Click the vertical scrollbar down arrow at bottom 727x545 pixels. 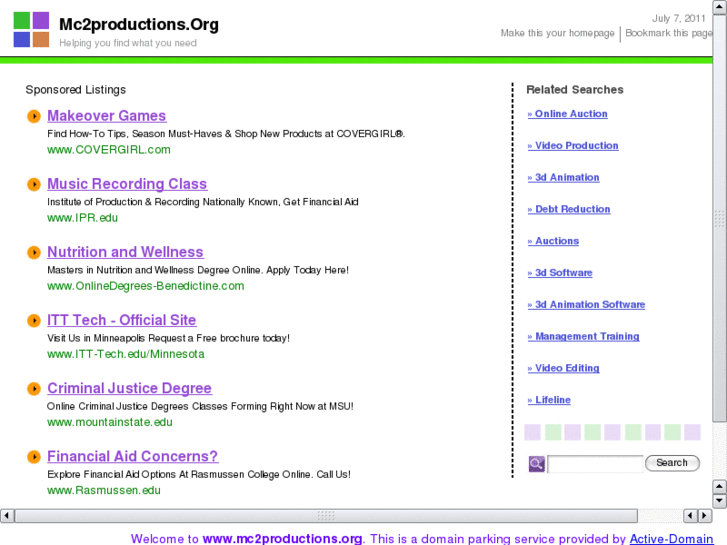(x=720, y=501)
